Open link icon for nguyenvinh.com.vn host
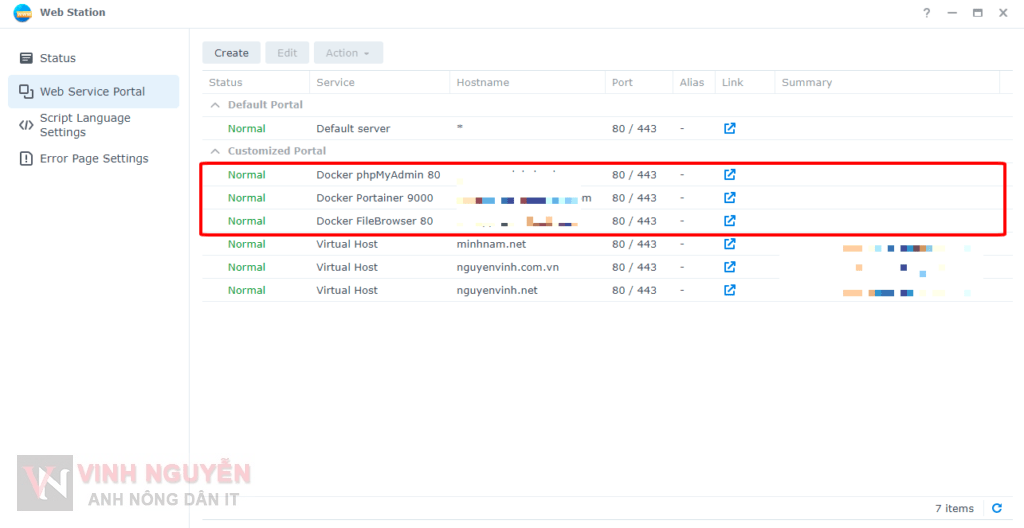 click(730, 267)
